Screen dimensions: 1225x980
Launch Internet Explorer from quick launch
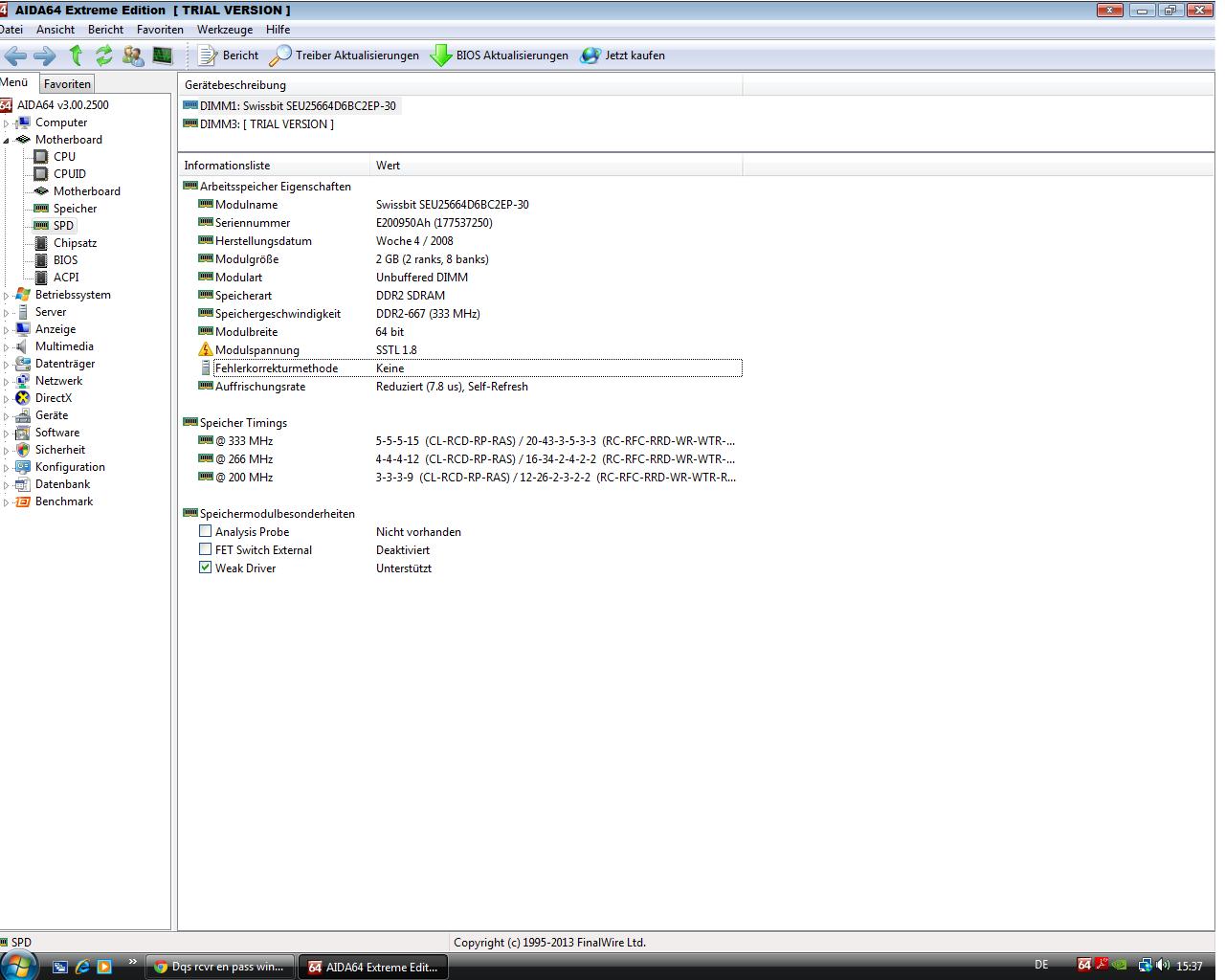click(82, 967)
